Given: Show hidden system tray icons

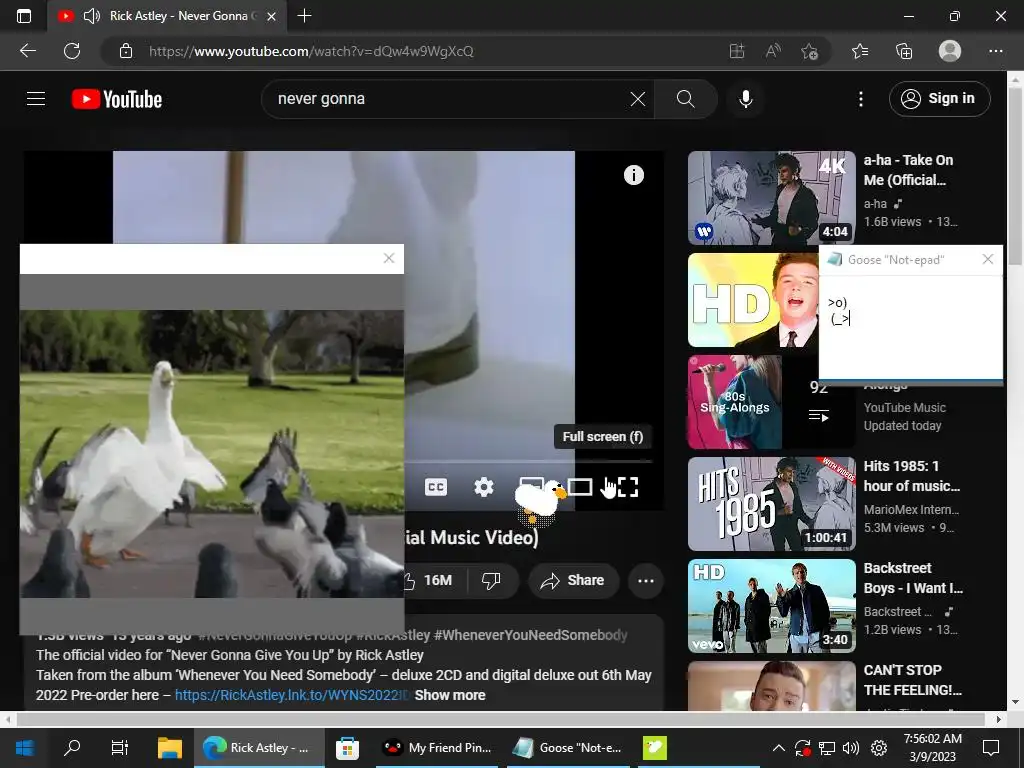Looking at the screenshot, I should 778,748.
